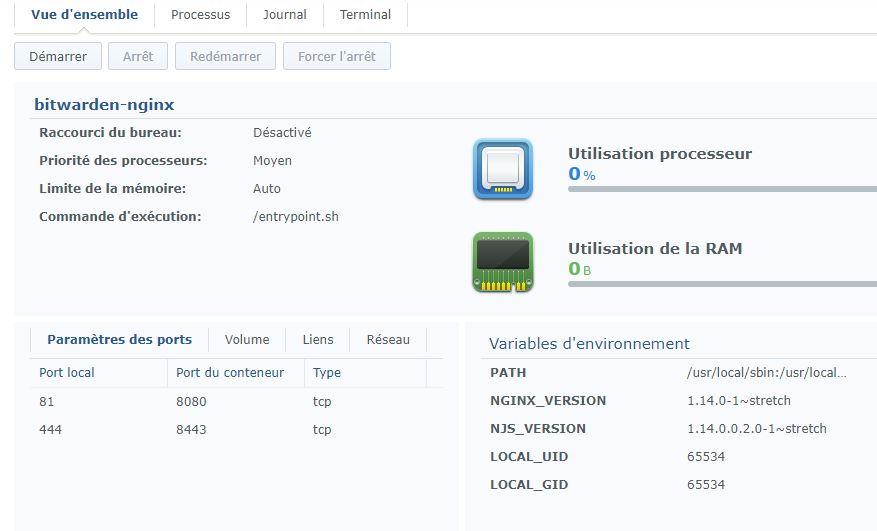Open the Terminal tab
Image resolution: width=877 pixels, height=531 pixels.
click(365, 15)
